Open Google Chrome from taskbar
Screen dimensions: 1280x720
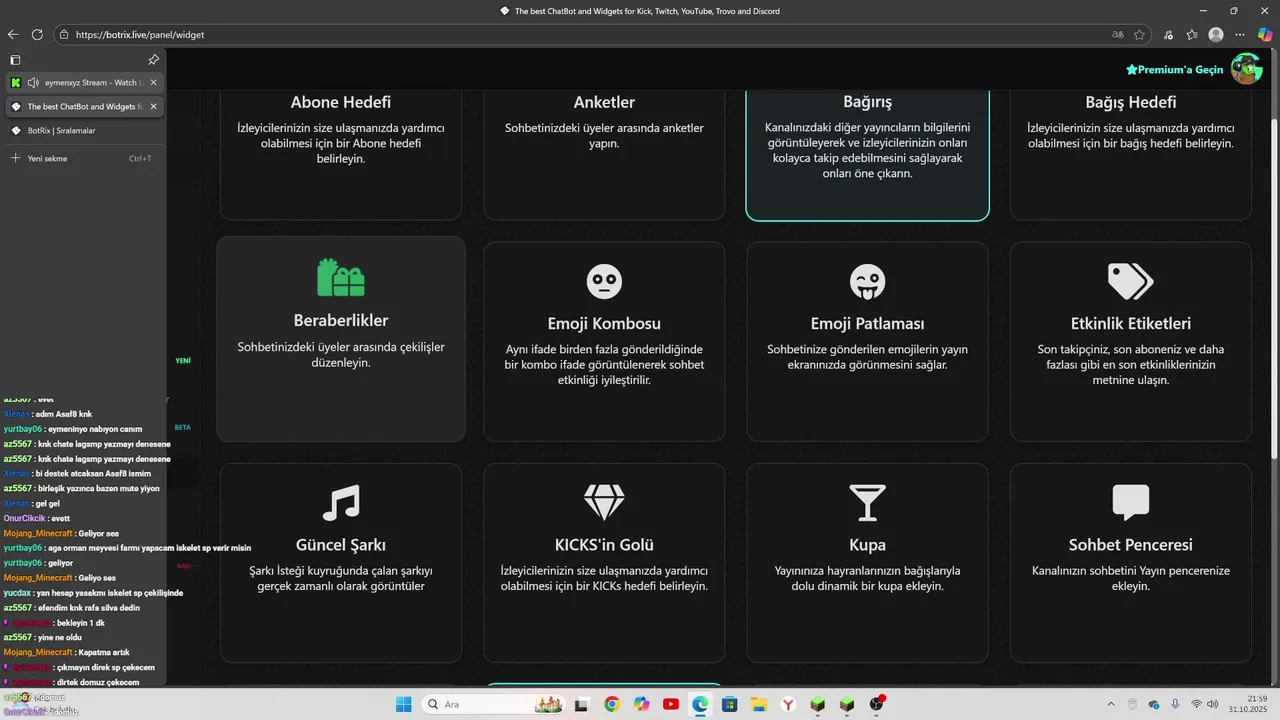click(612, 704)
